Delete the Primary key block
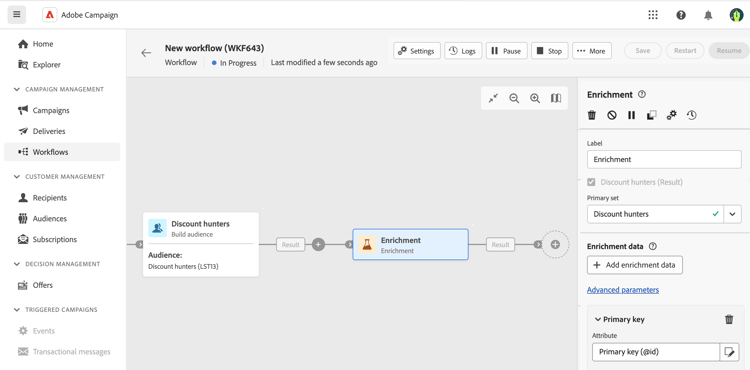This screenshot has width=750, height=370. pyautogui.click(x=729, y=319)
